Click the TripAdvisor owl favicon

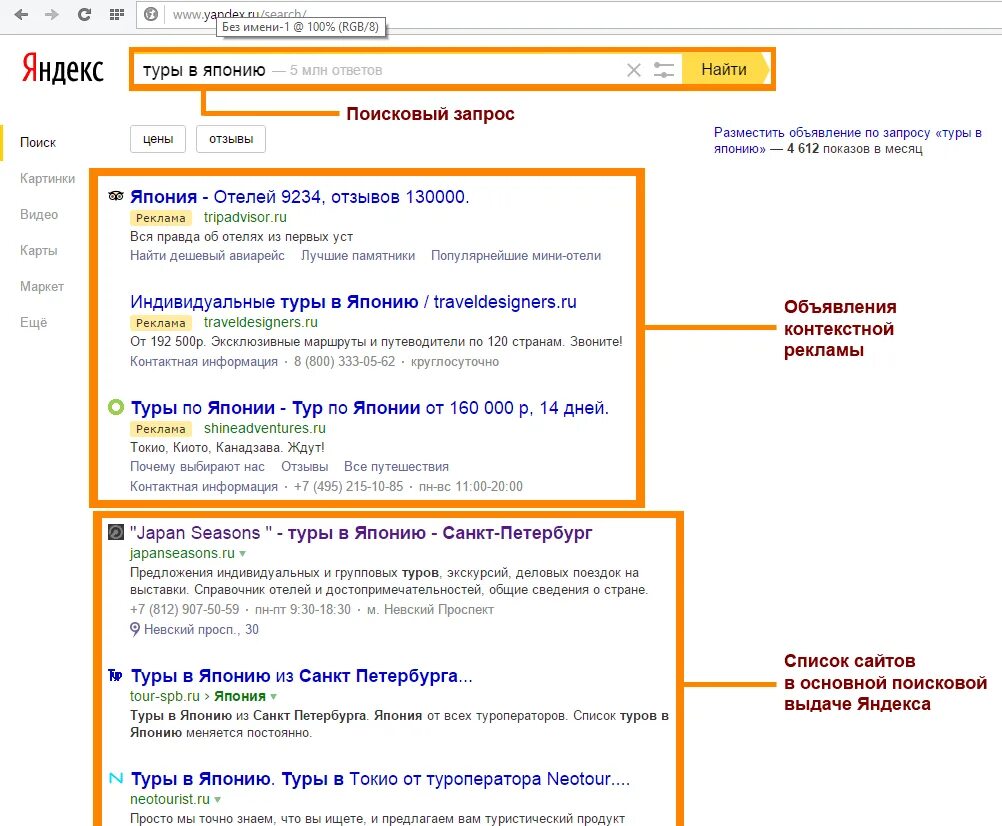click(116, 196)
